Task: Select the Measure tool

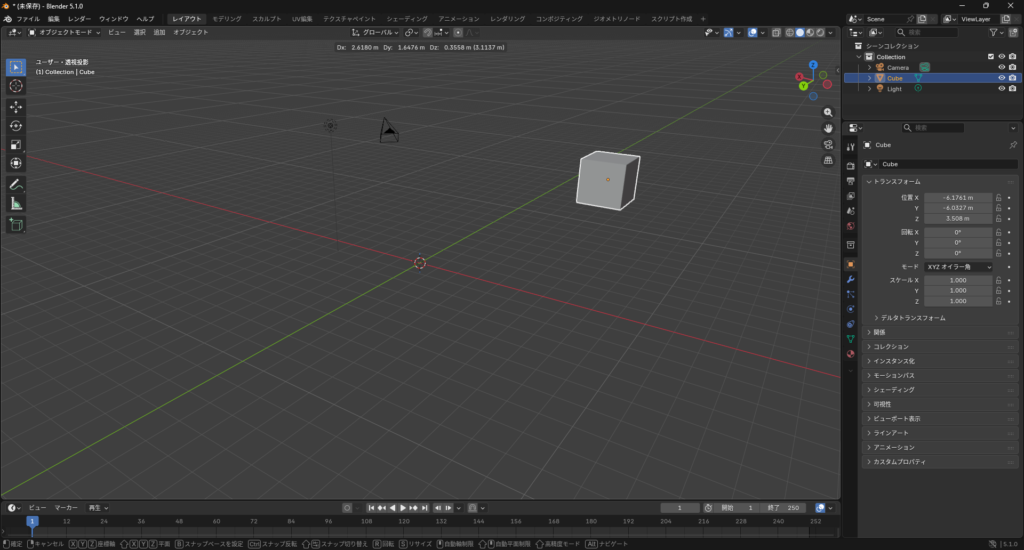Action: click(16, 204)
